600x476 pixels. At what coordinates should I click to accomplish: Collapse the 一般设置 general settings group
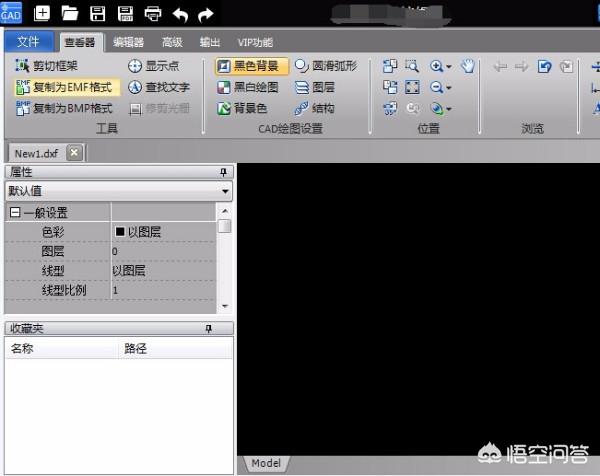point(15,213)
